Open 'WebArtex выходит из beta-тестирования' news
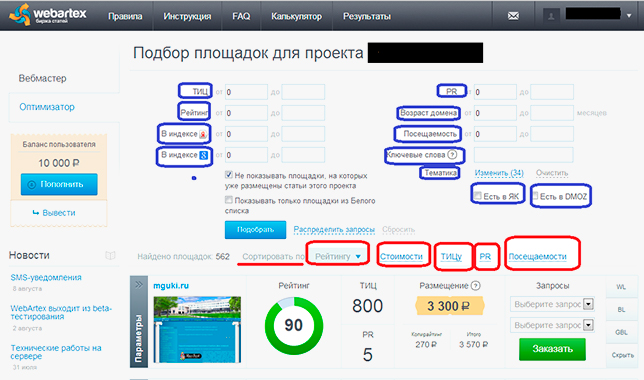The height and width of the screenshot is (380, 644). 61,312
